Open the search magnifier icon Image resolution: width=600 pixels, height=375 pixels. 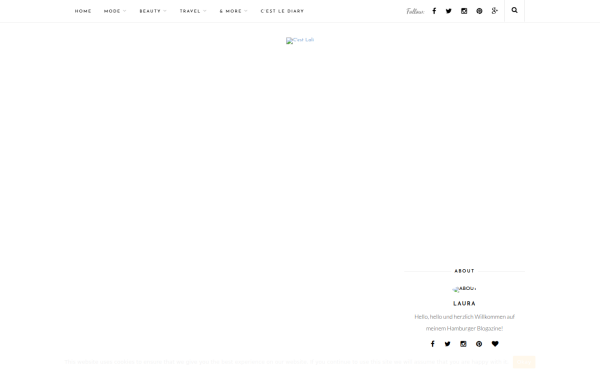[514, 10]
